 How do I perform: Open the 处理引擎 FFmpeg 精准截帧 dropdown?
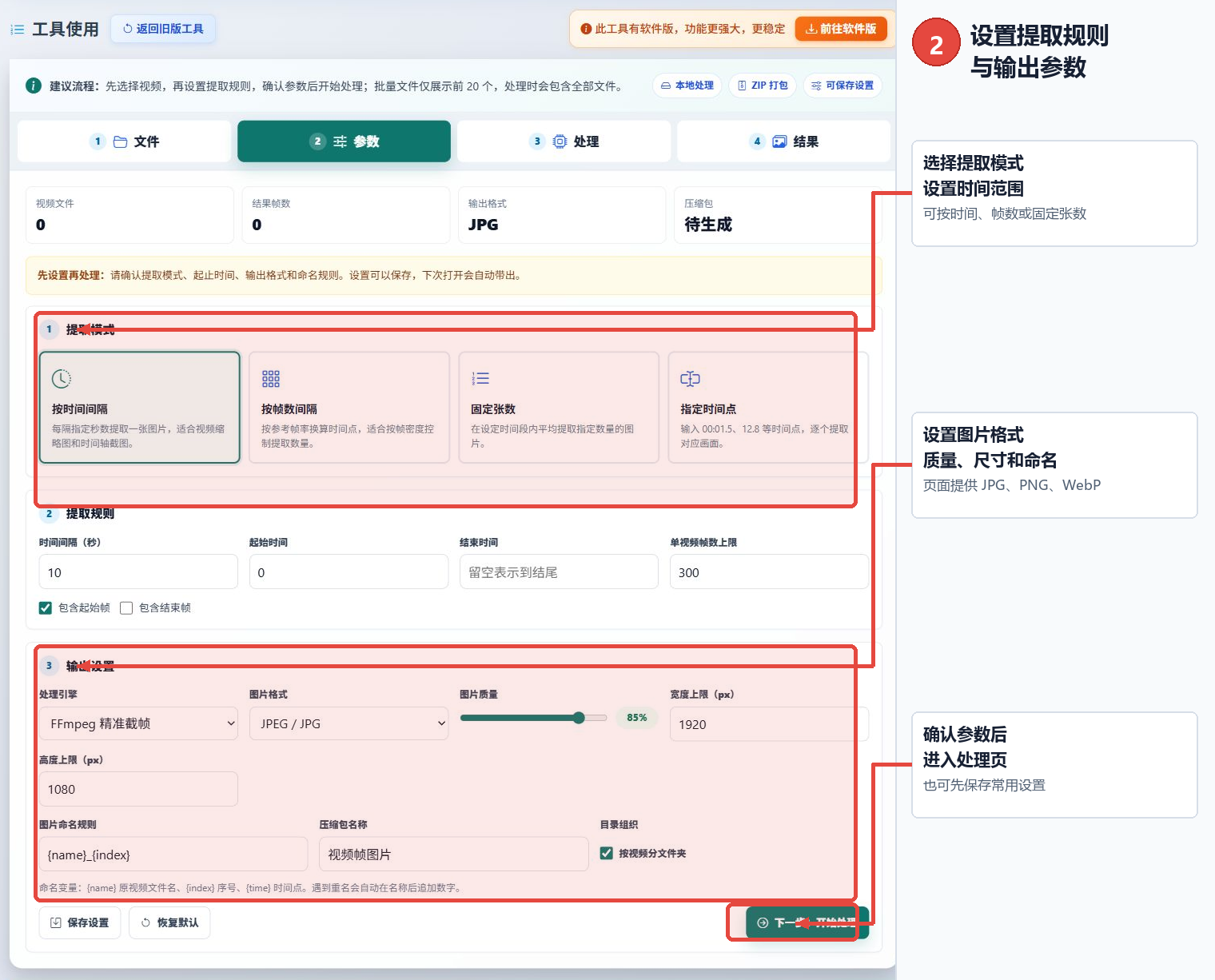click(x=138, y=723)
